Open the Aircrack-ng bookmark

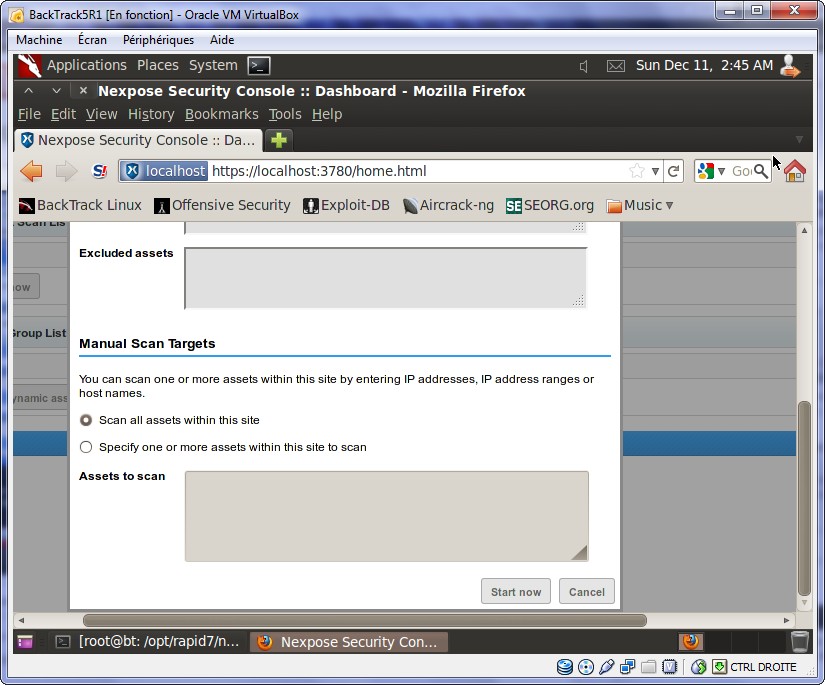448,205
